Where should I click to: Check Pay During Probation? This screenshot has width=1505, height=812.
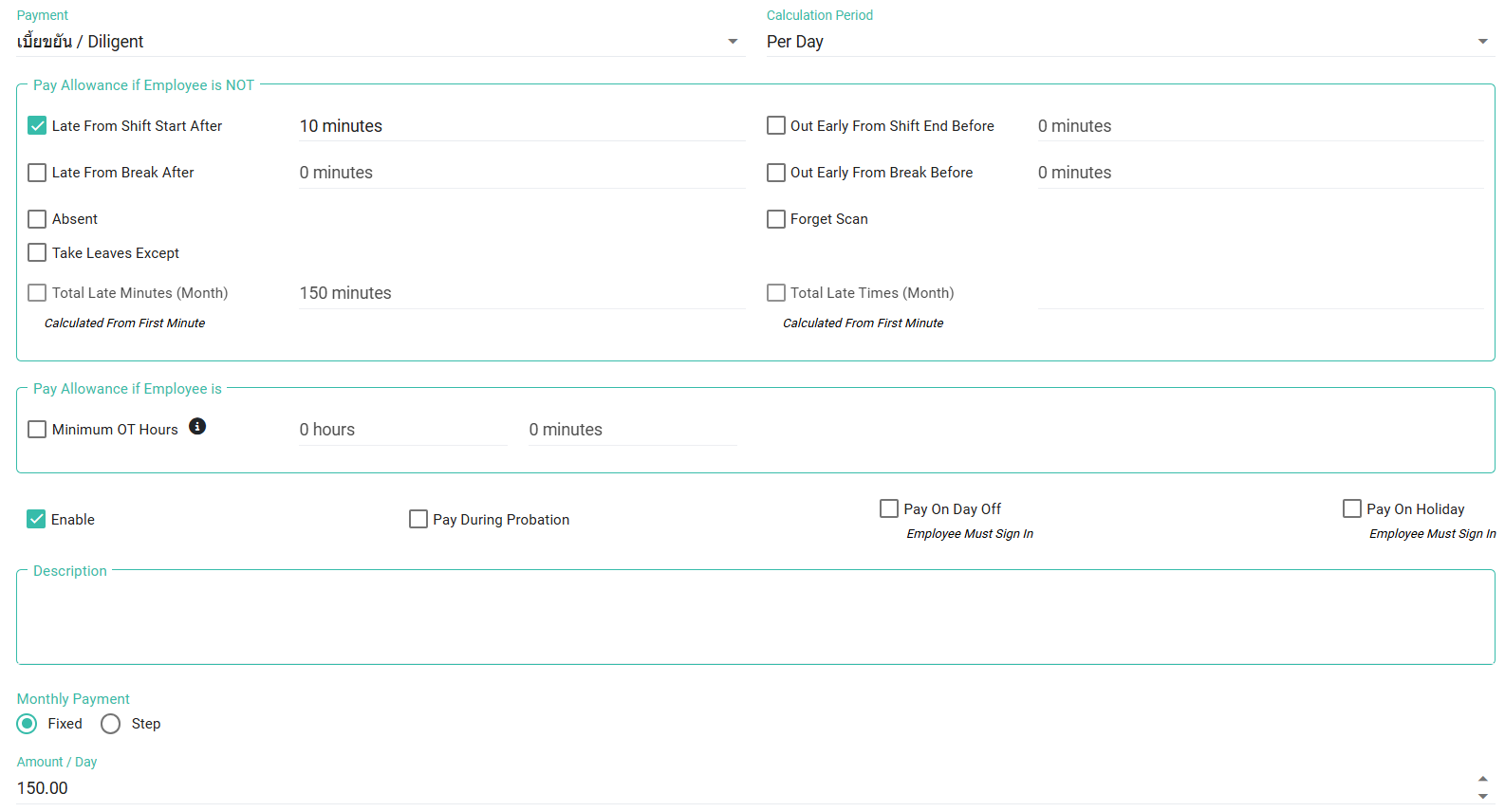418,519
